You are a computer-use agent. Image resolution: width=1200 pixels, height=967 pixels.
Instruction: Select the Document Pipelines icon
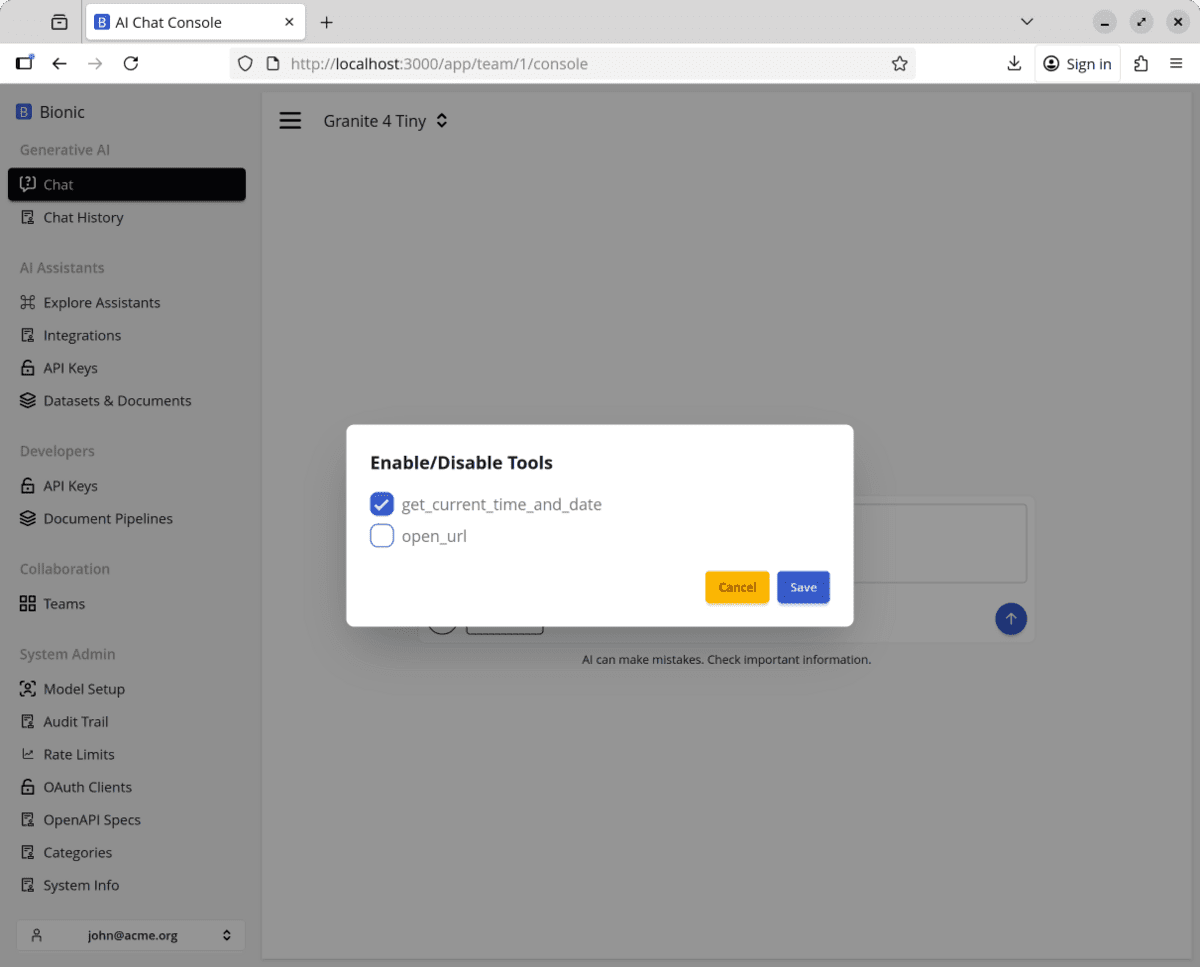click(28, 518)
